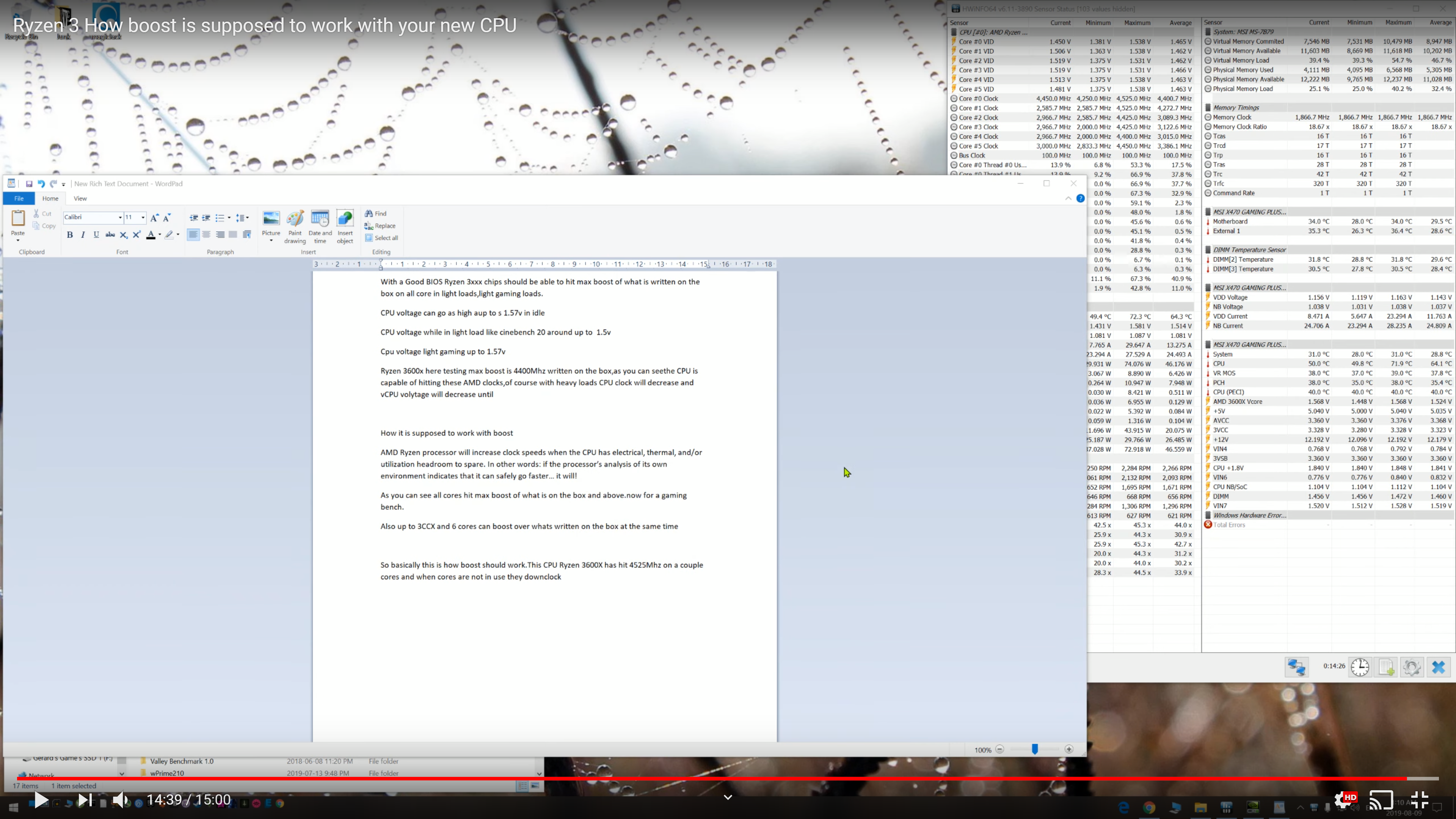Toggle Superscript formatting
The image size is (1456, 819).
point(136,235)
